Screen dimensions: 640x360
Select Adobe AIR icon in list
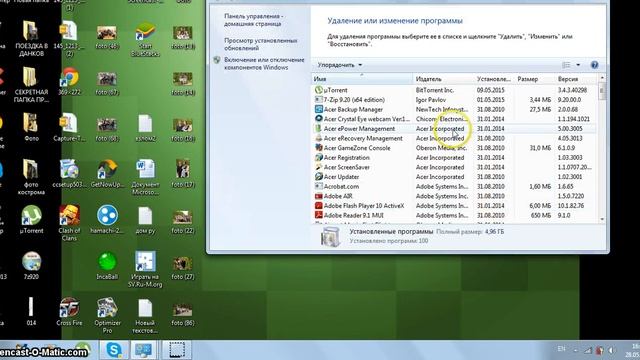click(319, 196)
